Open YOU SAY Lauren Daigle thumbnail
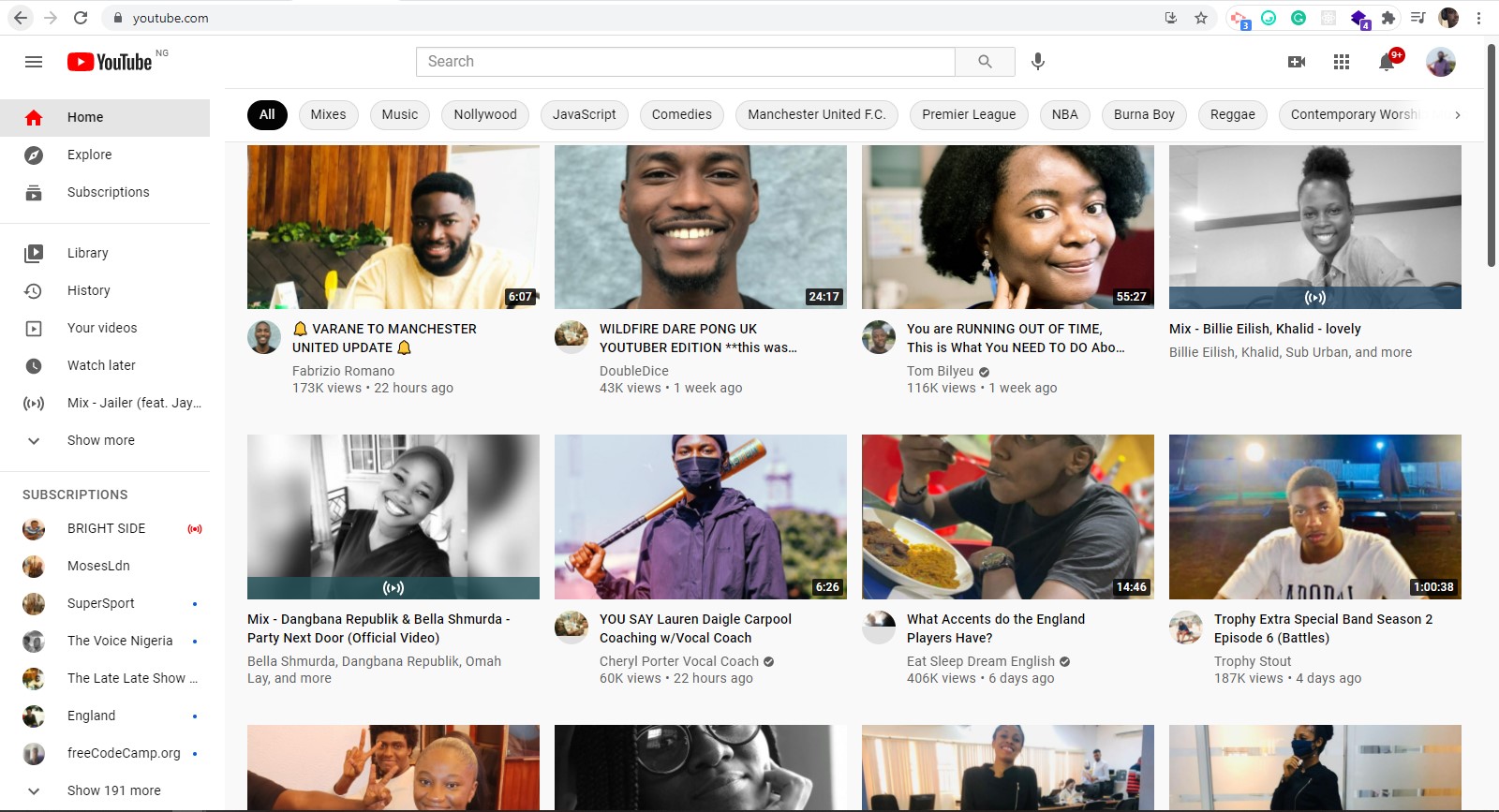1499x812 pixels. click(x=701, y=517)
